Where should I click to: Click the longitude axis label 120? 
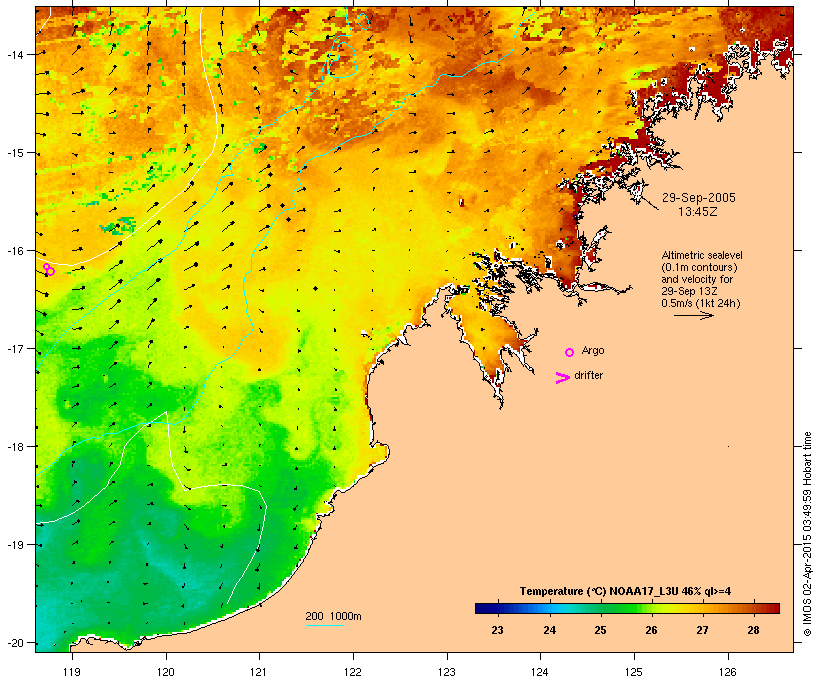pyautogui.click(x=166, y=672)
